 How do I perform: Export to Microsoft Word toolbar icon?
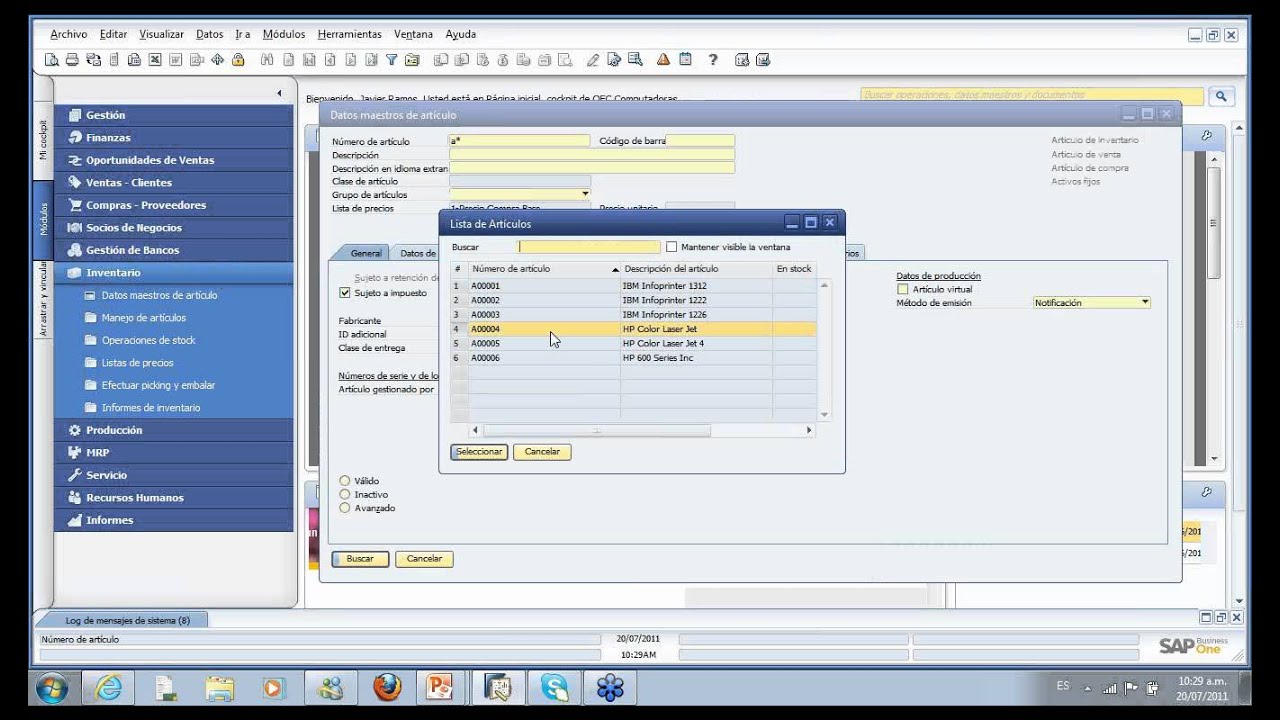(175, 60)
